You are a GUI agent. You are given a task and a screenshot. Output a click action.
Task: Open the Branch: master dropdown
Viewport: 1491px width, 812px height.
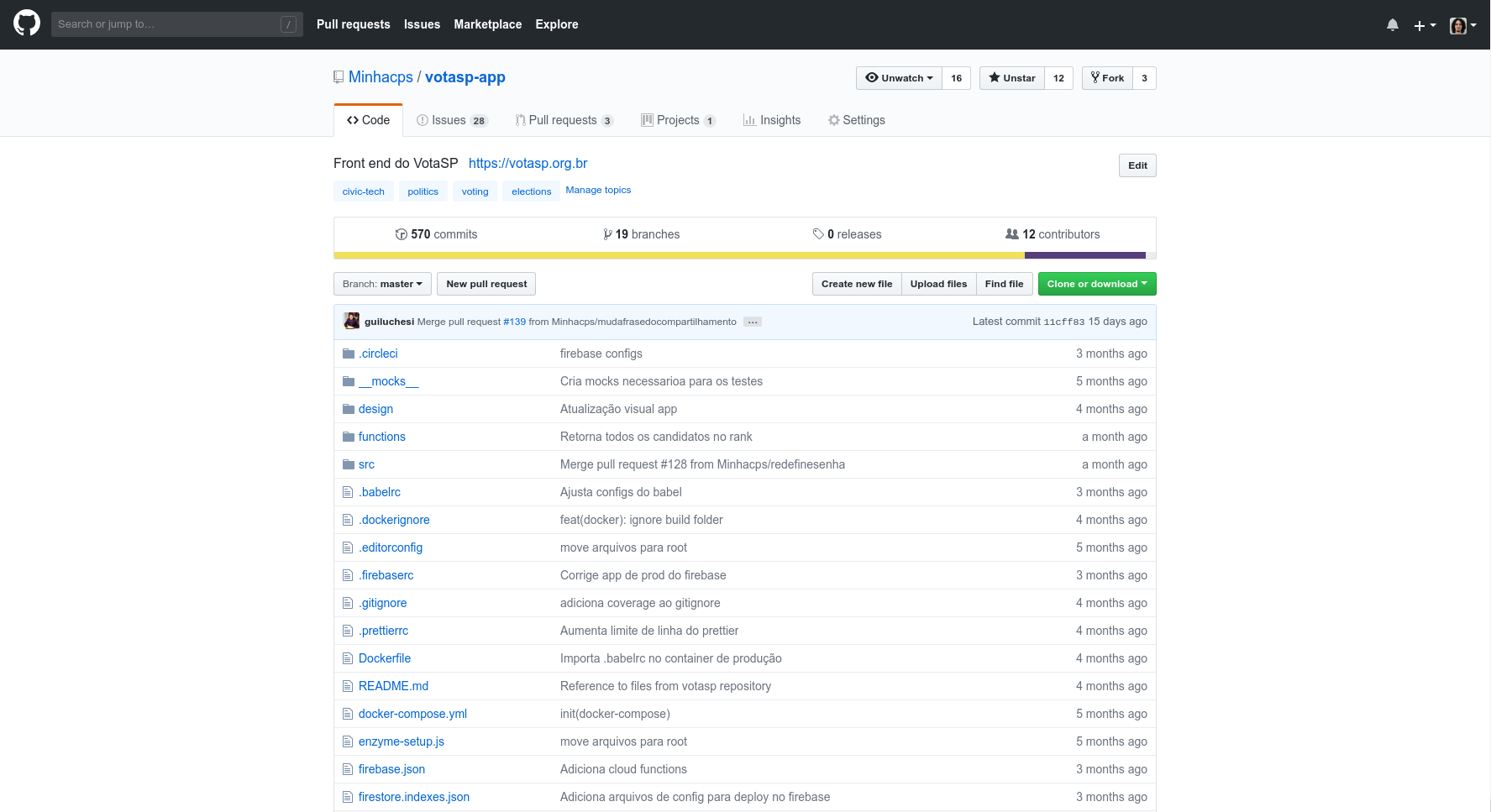pyautogui.click(x=382, y=284)
